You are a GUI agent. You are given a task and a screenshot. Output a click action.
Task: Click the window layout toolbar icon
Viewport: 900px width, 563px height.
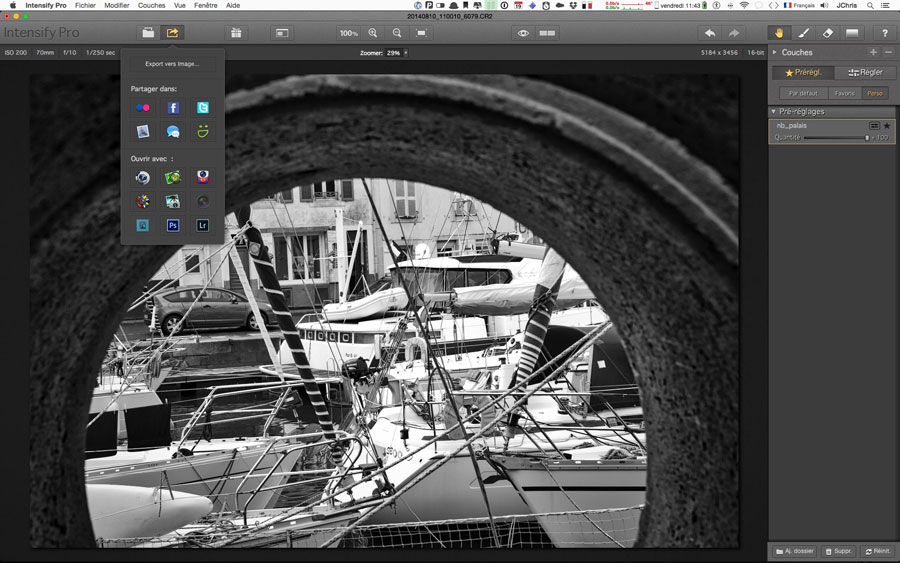(282, 33)
